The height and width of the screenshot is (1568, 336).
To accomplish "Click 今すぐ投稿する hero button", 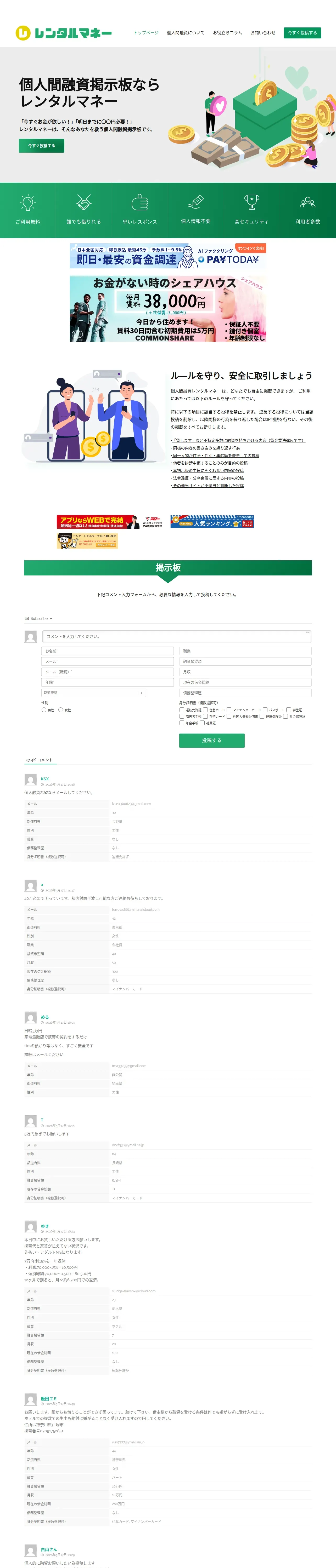I will pyautogui.click(x=41, y=146).
